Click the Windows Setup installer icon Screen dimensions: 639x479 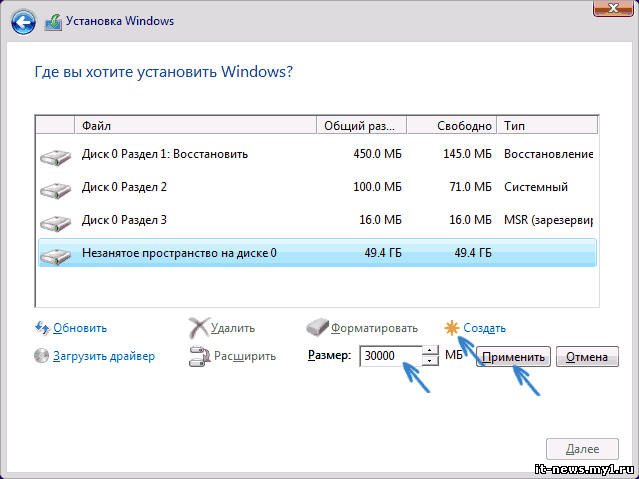point(53,22)
